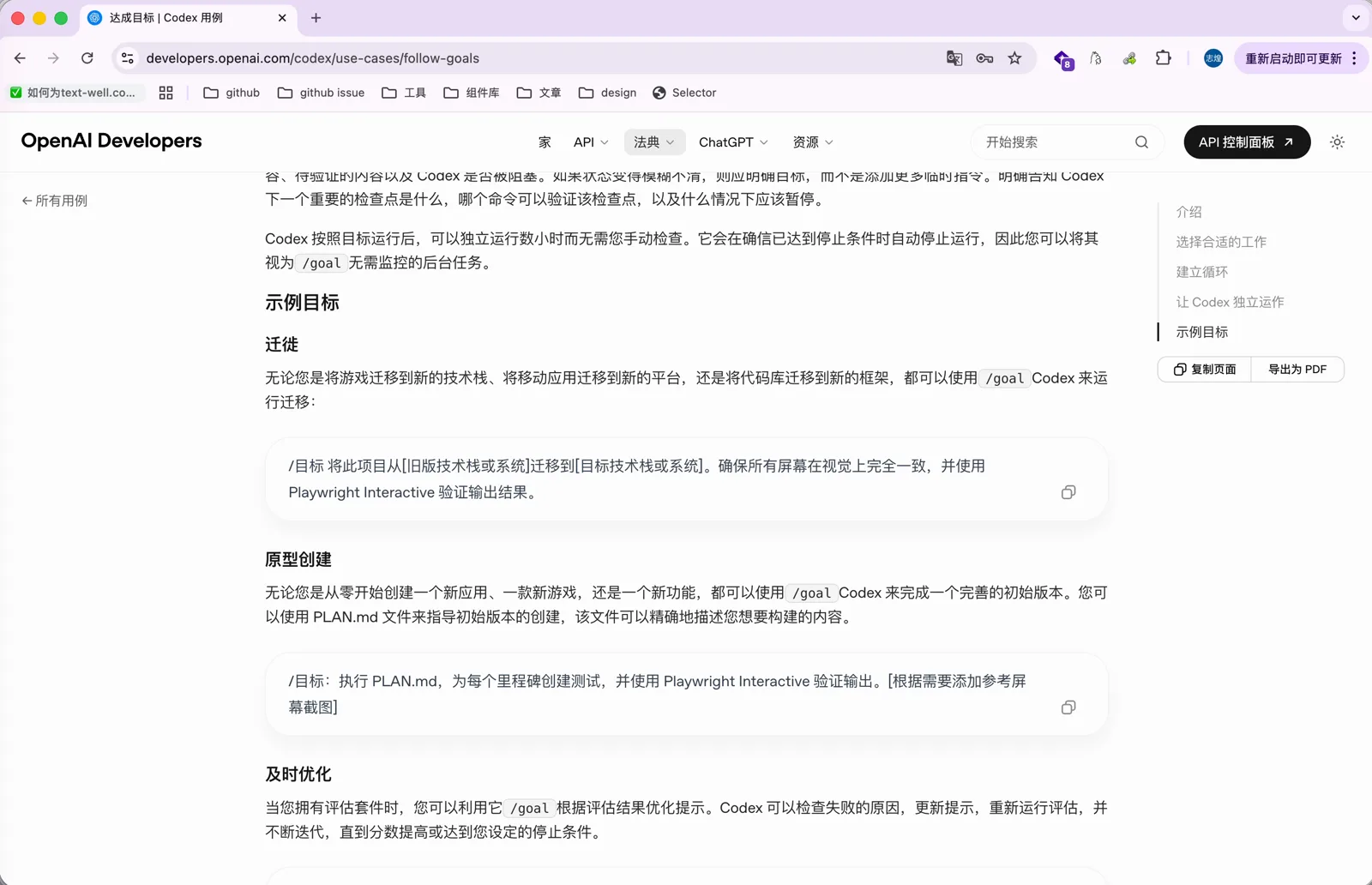Viewport: 1372px width, 885px height.
Task: Click the OpenAI Developers logo
Action: tap(111, 141)
